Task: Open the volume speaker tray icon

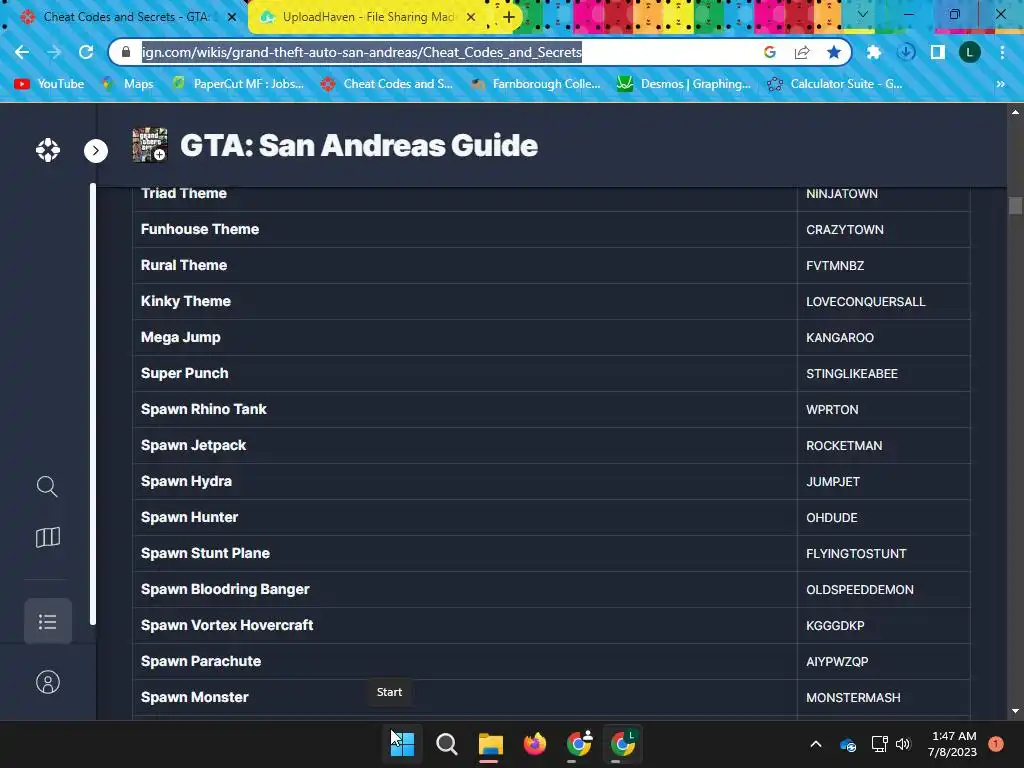Action: pos(903,744)
